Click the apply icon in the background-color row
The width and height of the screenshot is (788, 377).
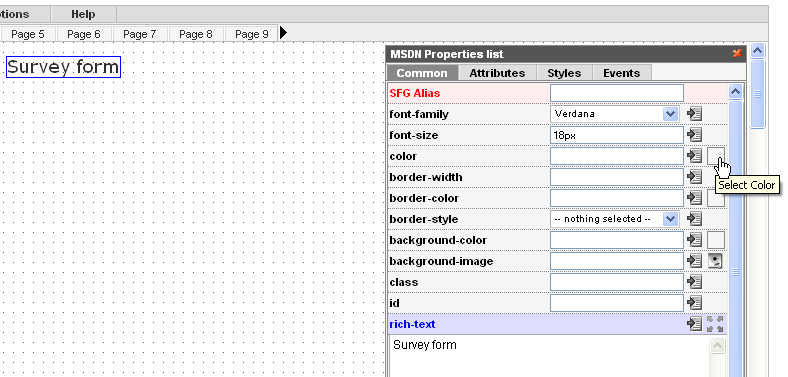tap(694, 240)
